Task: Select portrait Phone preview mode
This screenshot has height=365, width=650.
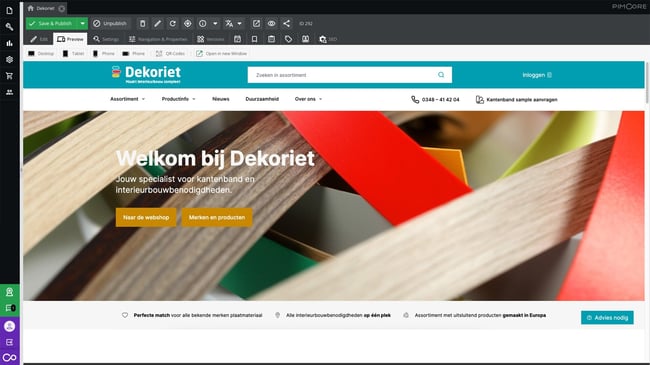Action: tap(103, 54)
